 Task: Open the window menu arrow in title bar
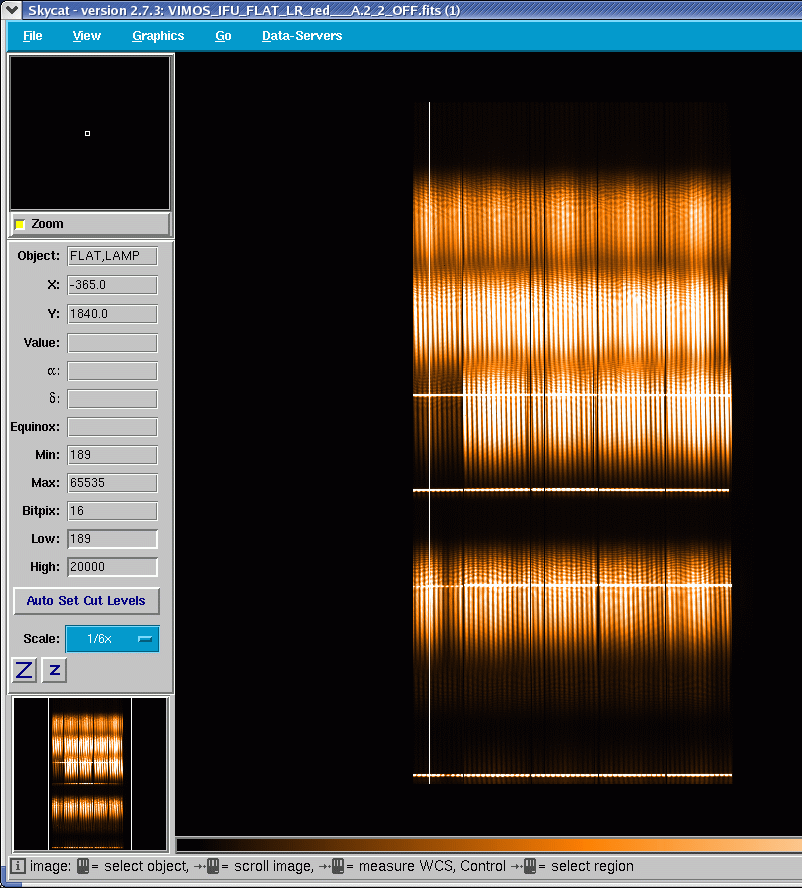[x=11, y=10]
